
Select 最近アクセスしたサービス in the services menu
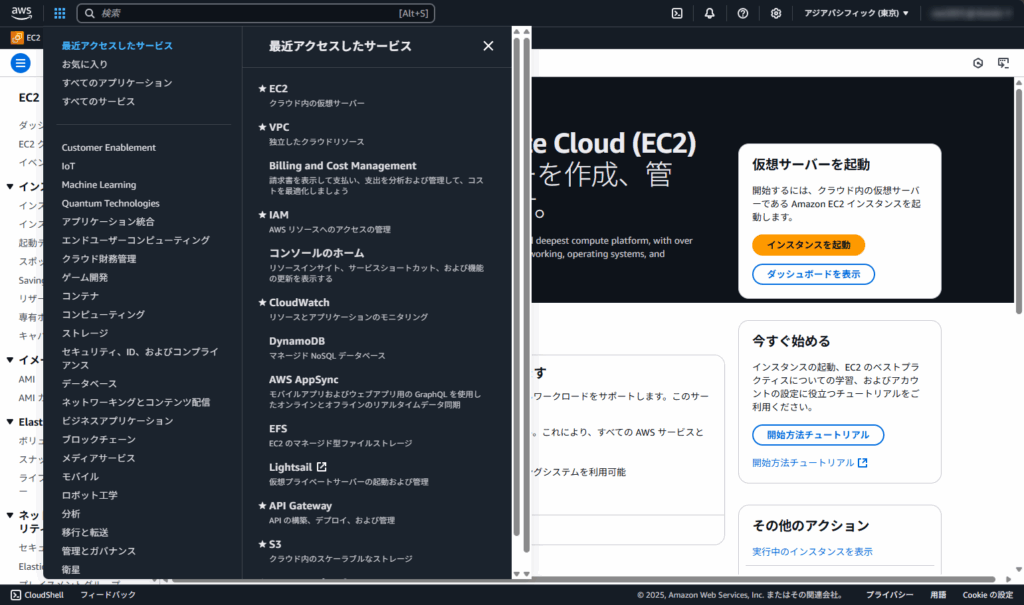coord(117,46)
